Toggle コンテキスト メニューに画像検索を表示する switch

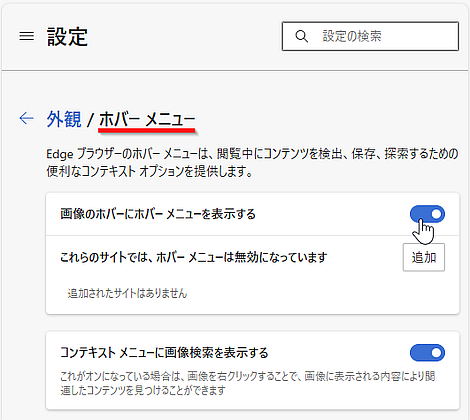(427, 353)
